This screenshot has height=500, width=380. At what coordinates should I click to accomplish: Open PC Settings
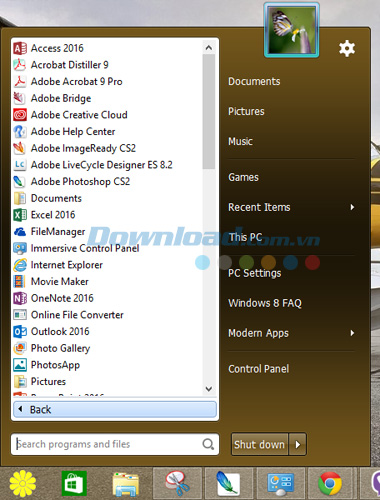255,273
